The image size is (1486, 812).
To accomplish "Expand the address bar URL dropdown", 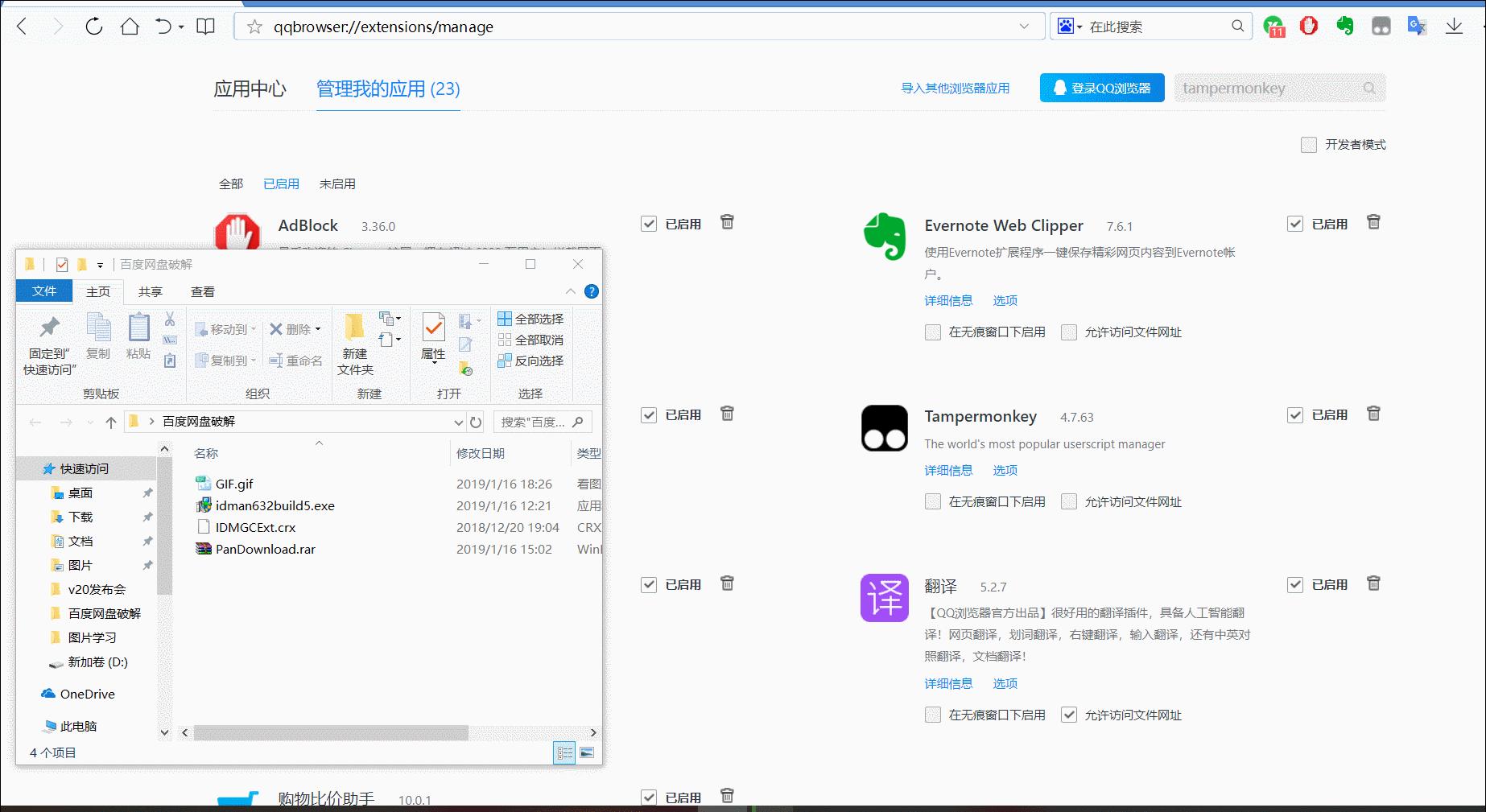I will point(1024,27).
